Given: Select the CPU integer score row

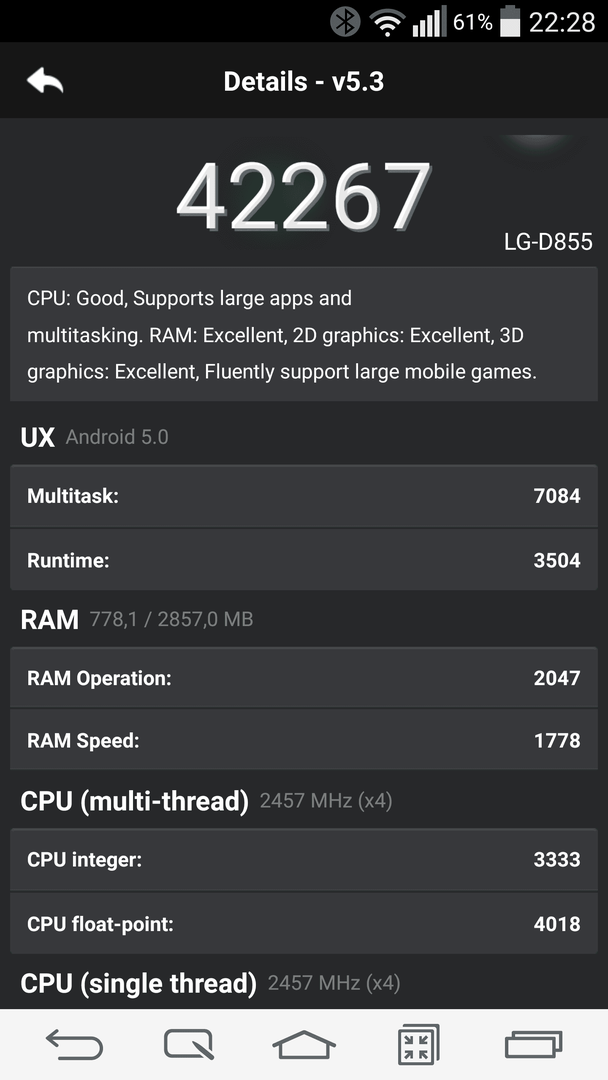Looking at the screenshot, I should tap(304, 860).
